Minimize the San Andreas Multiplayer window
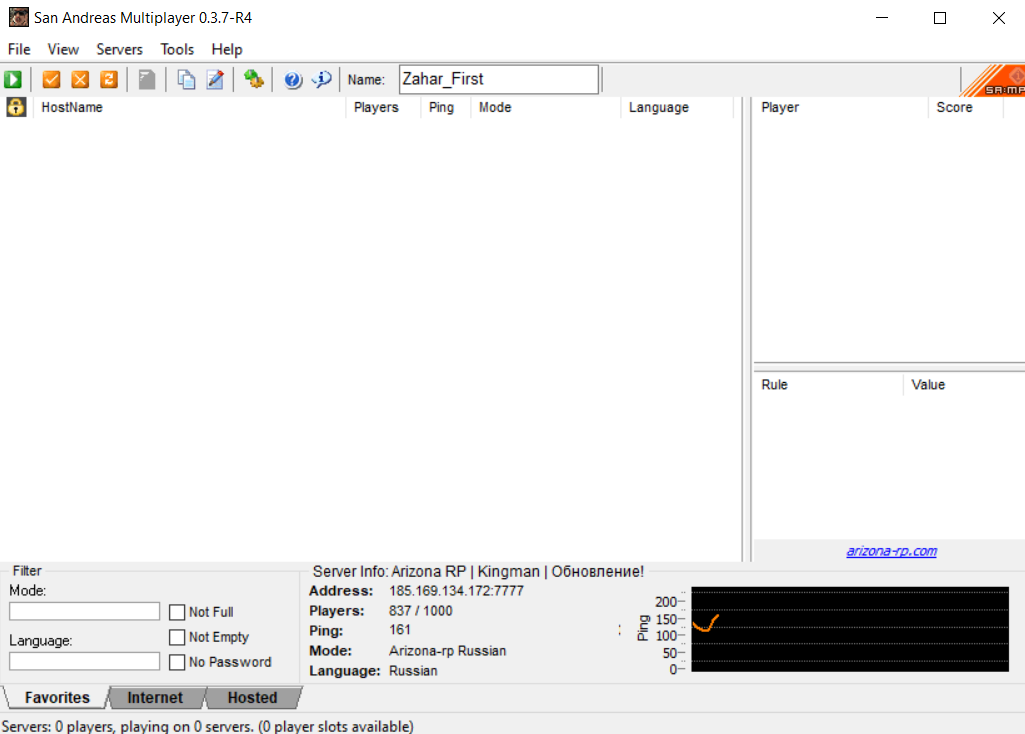 882,18
